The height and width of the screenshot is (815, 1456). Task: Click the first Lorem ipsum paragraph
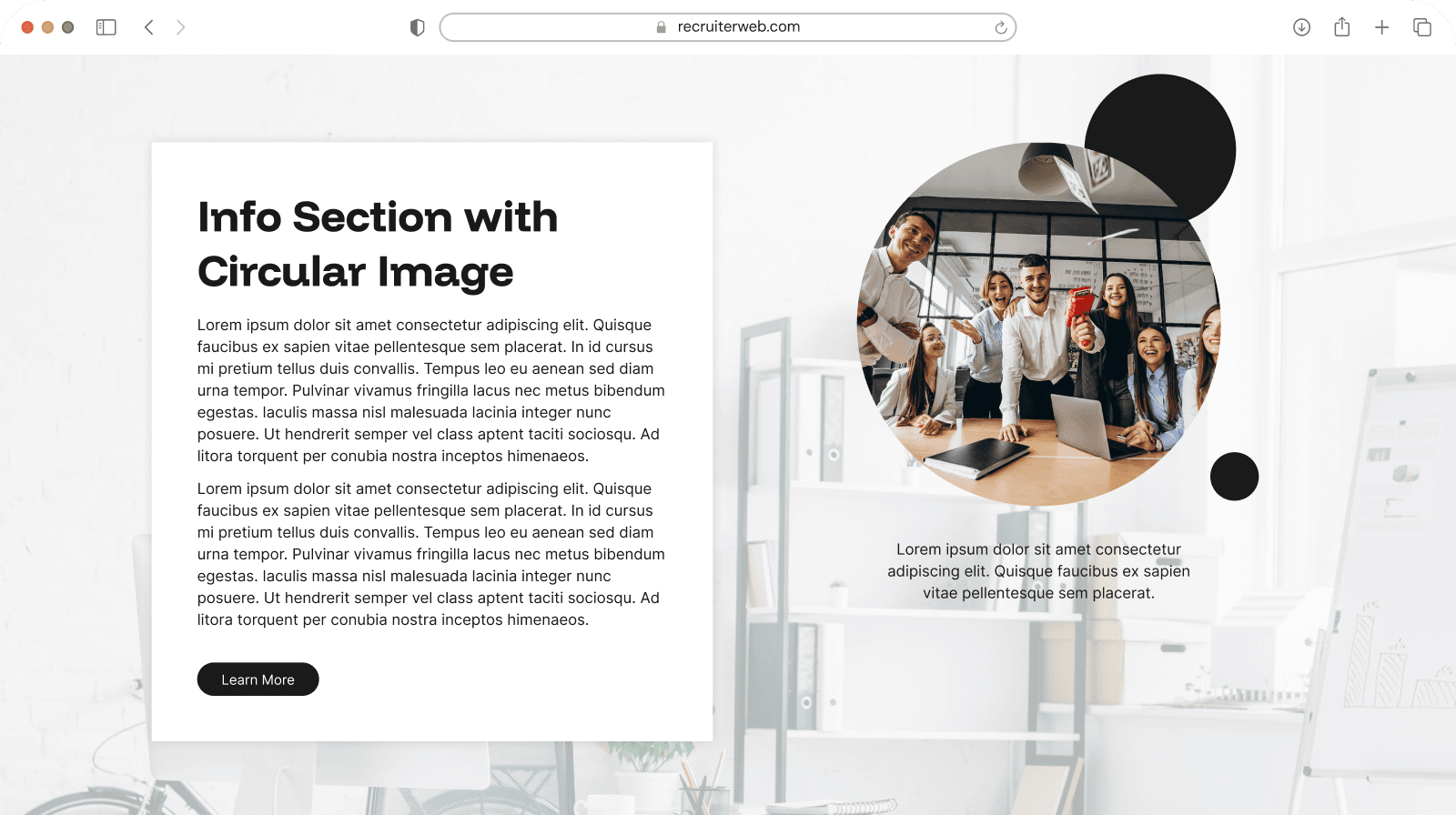coord(430,390)
